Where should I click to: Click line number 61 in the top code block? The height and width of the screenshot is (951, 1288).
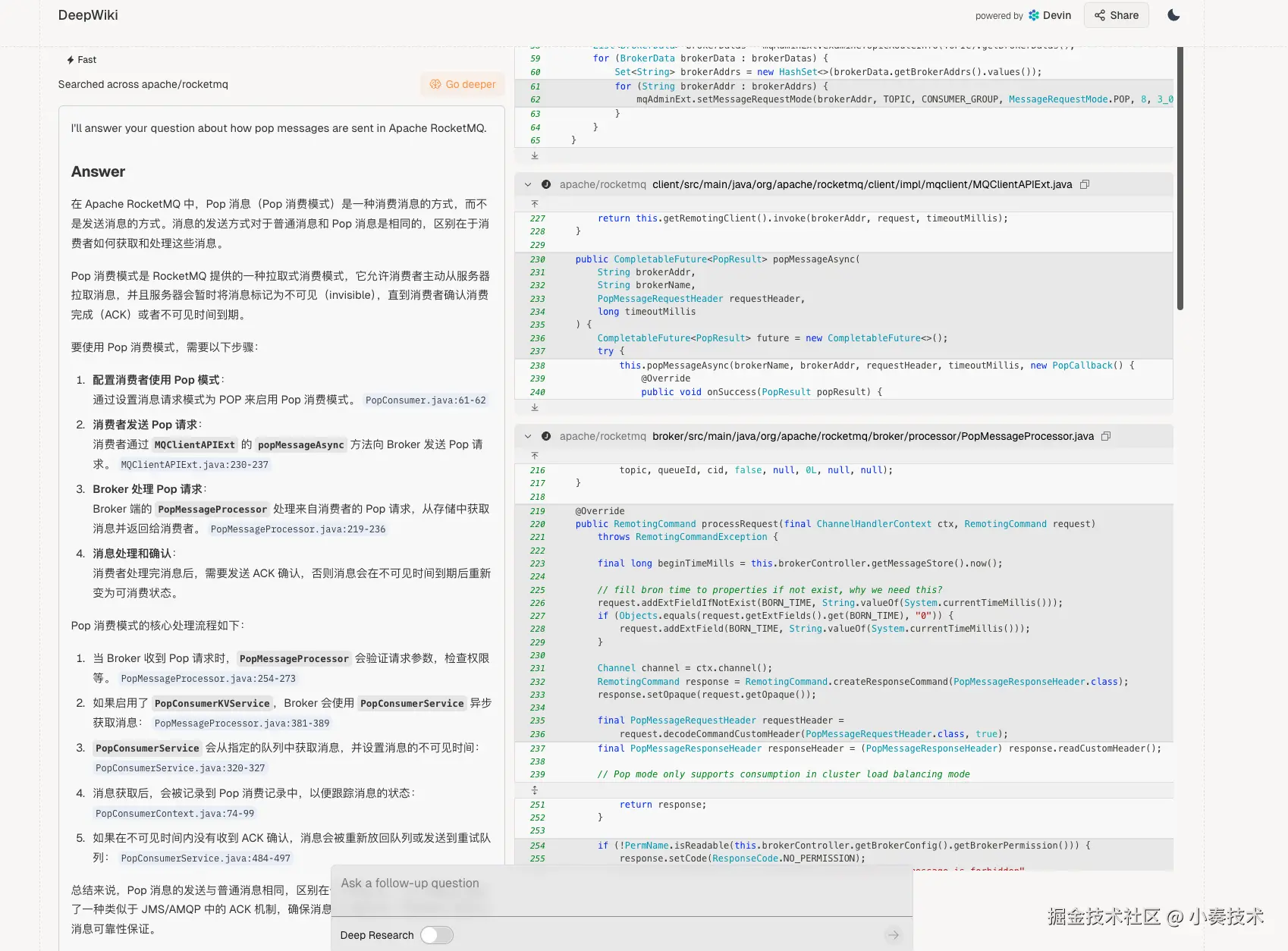click(x=536, y=86)
